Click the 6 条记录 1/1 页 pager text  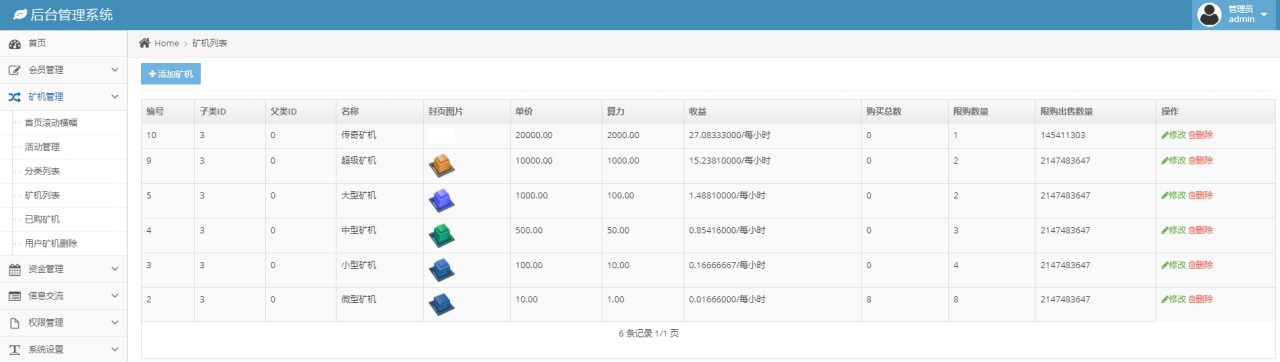coord(648,333)
